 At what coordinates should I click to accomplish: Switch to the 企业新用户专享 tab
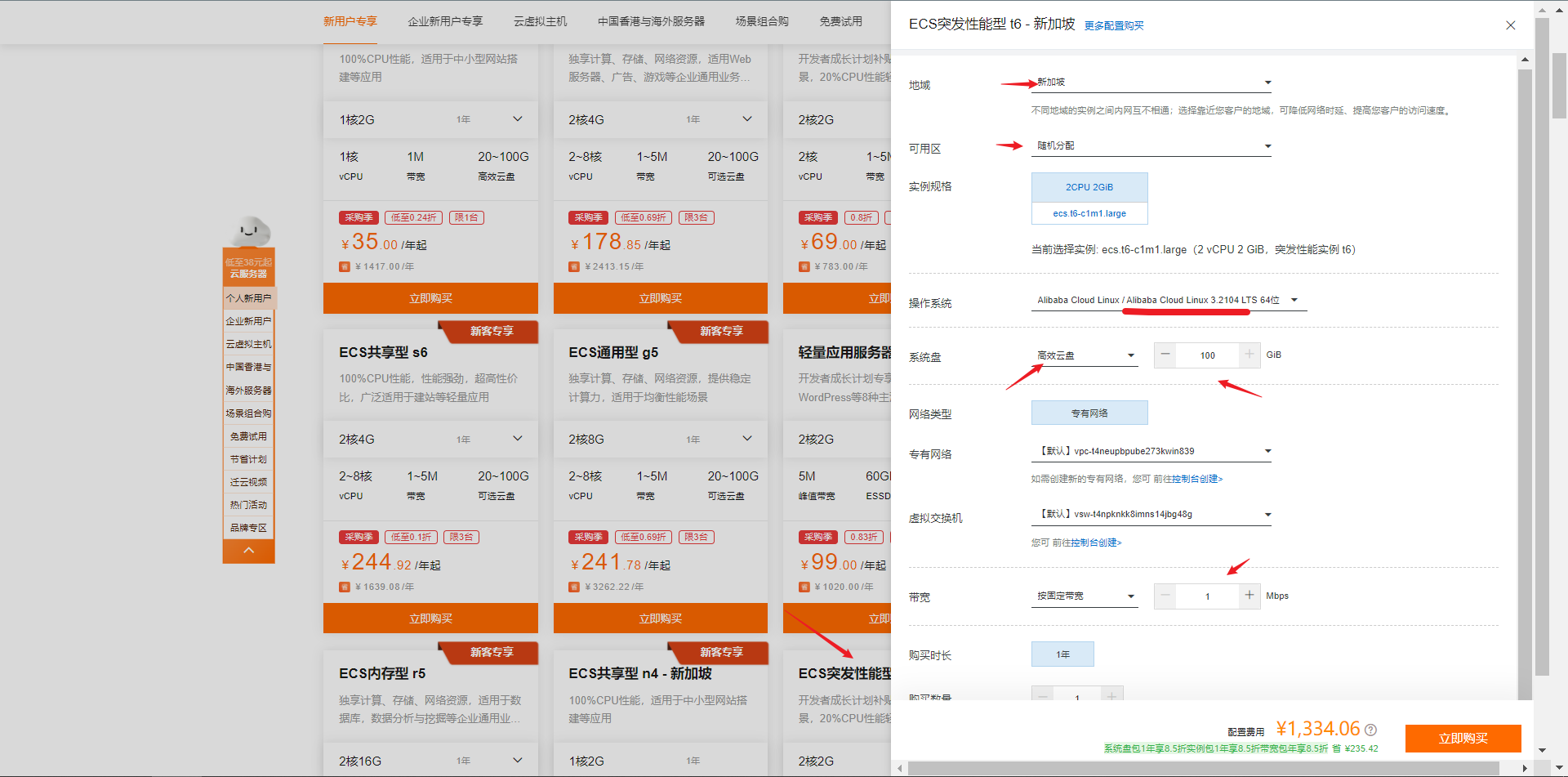(445, 21)
